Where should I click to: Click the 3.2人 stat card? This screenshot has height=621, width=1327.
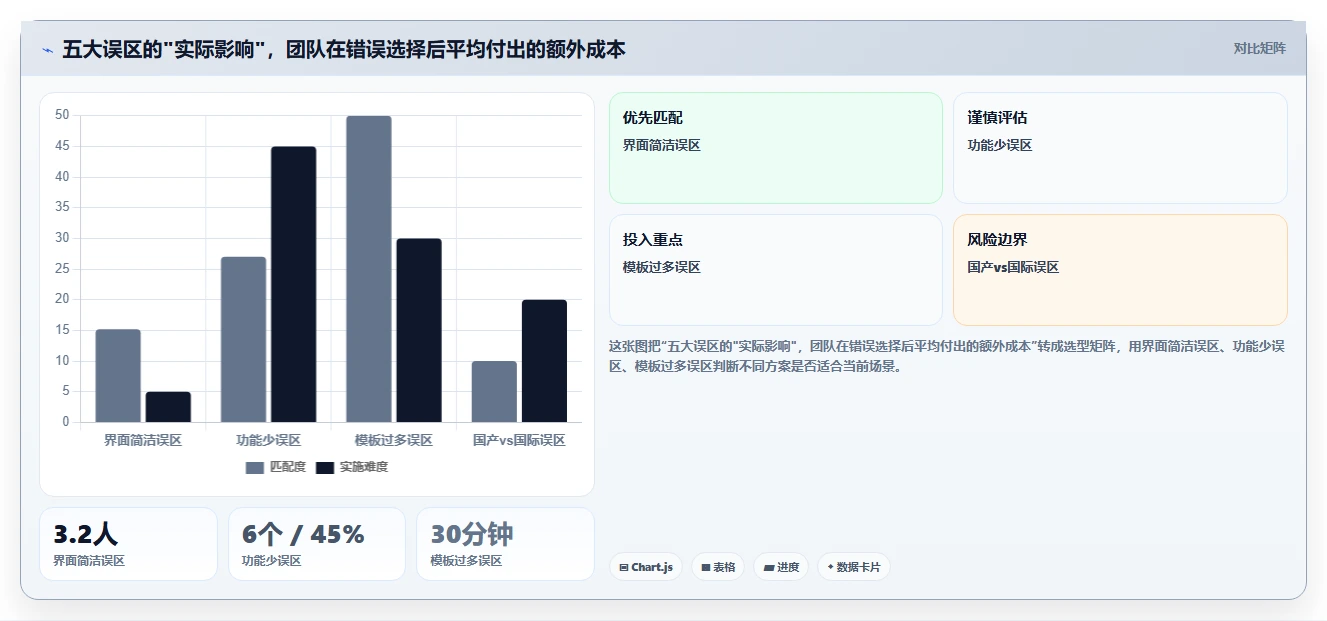(x=128, y=544)
